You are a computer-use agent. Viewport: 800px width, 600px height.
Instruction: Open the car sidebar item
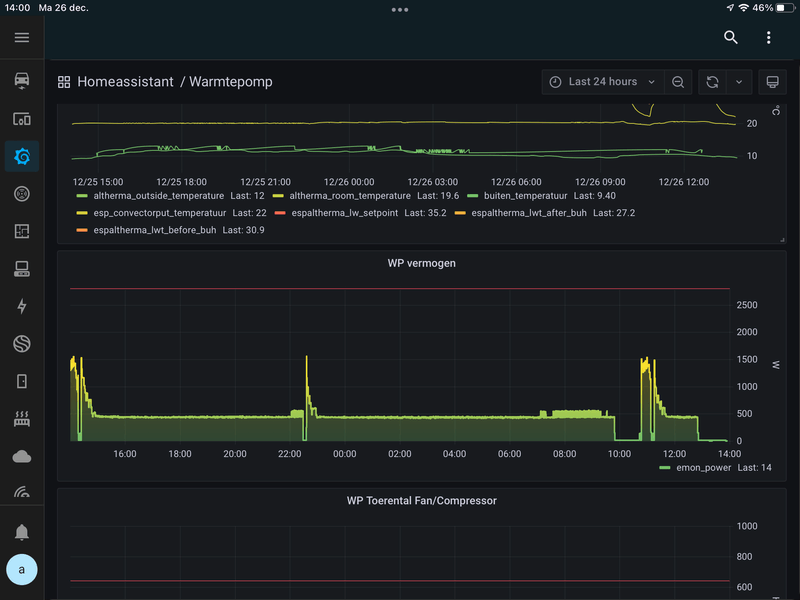(22, 80)
